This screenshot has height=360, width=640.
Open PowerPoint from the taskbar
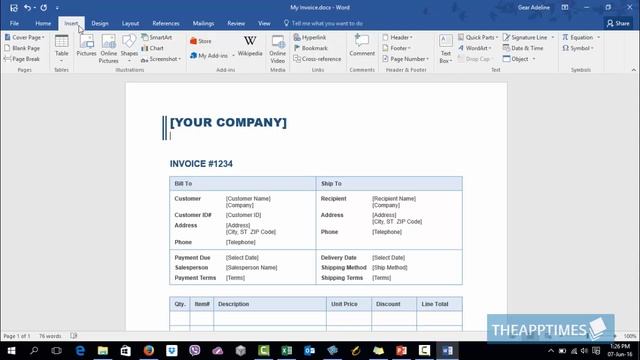401,351
